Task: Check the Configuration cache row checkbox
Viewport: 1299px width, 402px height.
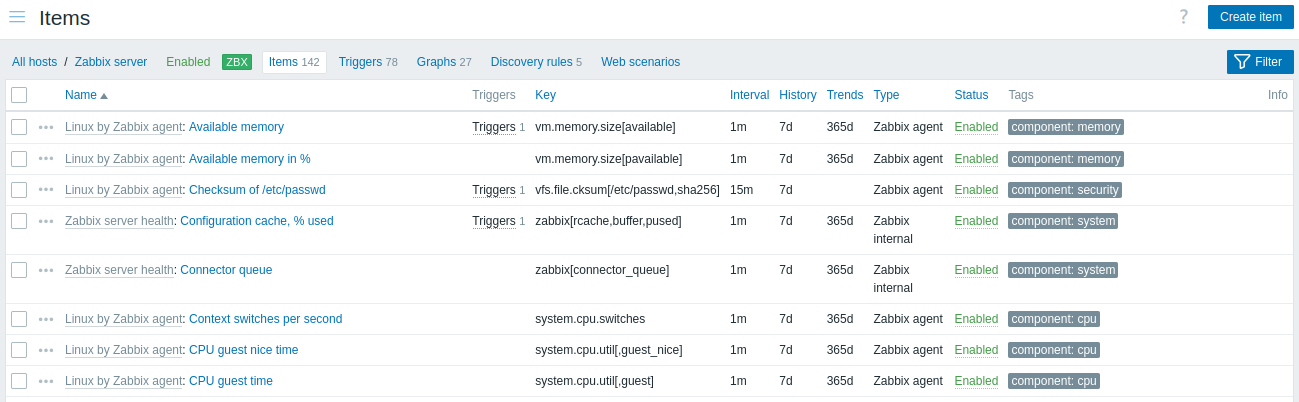Action: coord(19,221)
